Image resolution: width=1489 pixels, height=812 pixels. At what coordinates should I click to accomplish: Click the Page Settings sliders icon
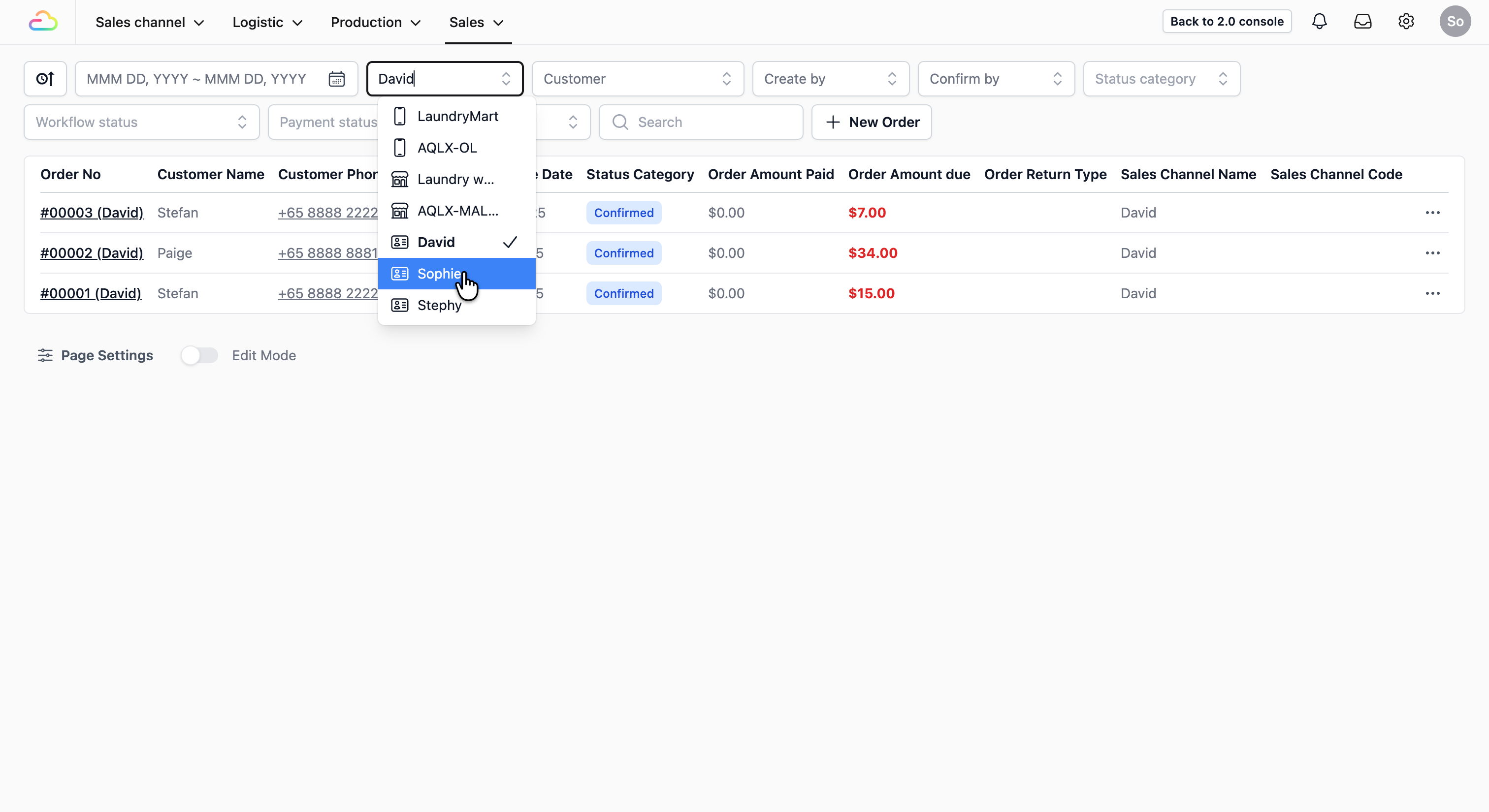click(45, 355)
